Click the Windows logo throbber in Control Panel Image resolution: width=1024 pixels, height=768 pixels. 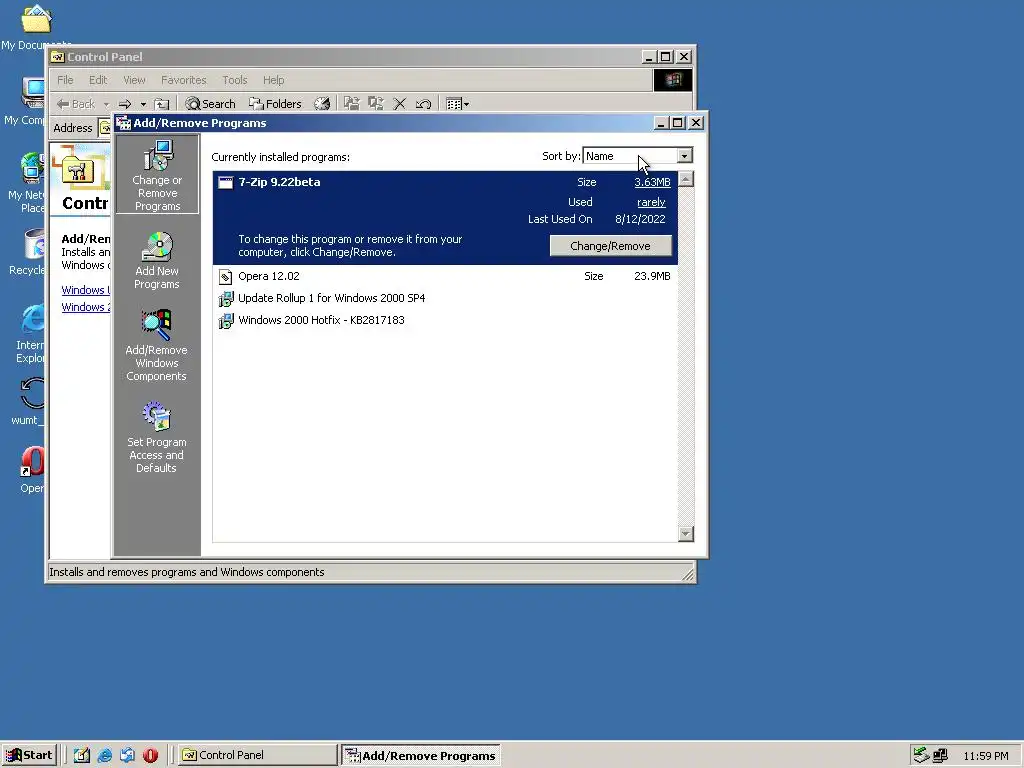673,80
